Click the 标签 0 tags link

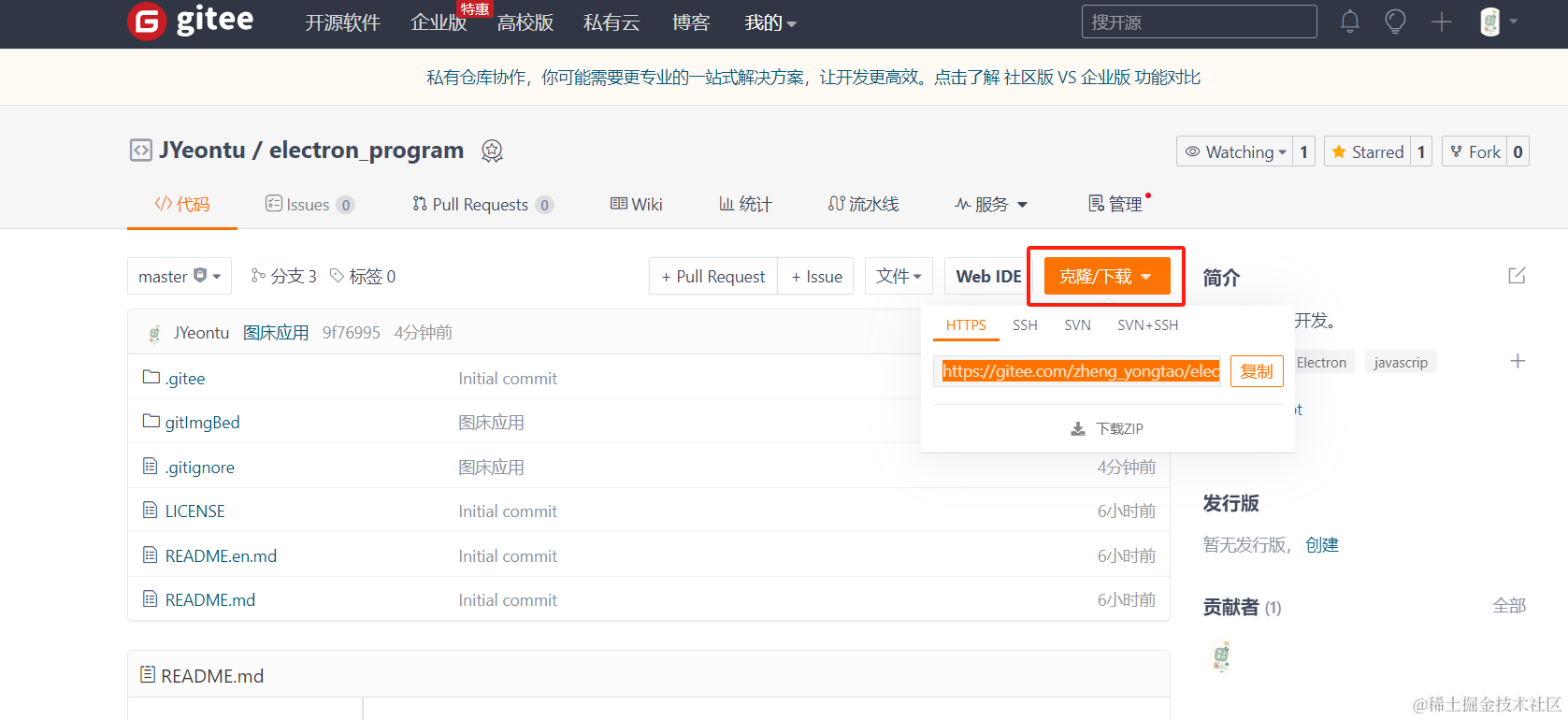pos(363,276)
